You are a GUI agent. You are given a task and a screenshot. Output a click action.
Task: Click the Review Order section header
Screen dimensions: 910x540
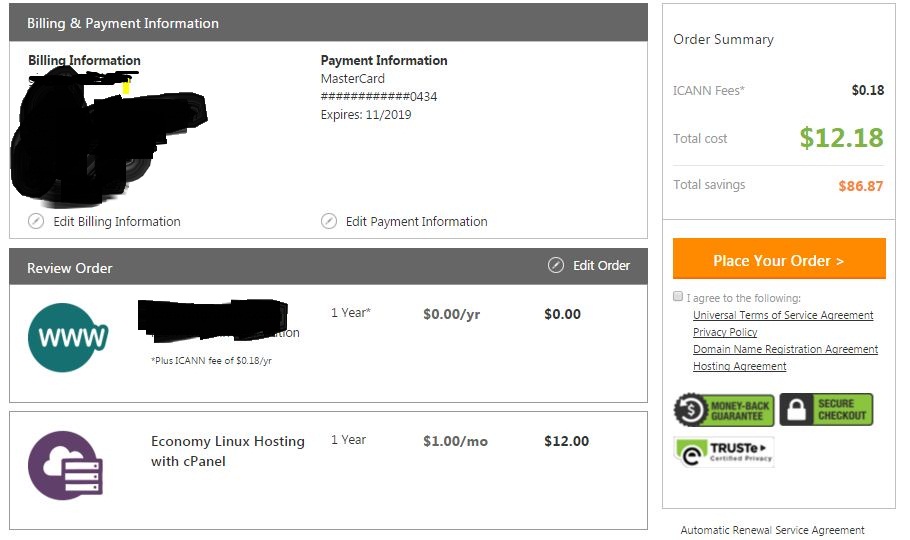coord(70,268)
